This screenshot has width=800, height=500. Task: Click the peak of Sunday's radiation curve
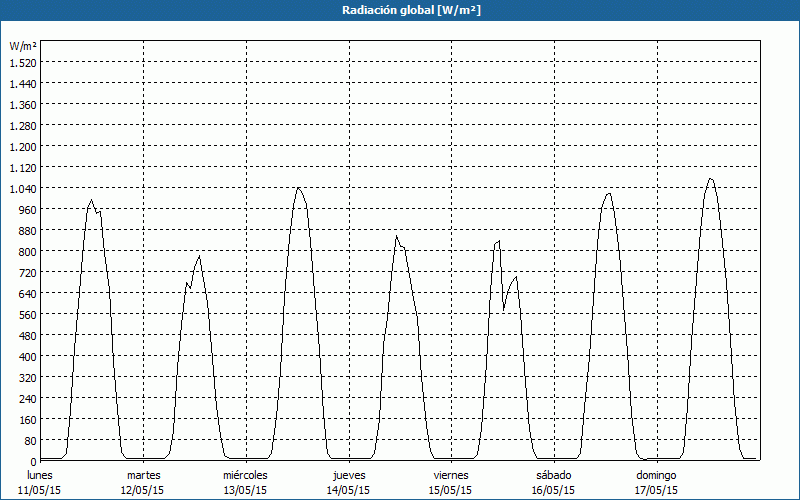[710, 179]
